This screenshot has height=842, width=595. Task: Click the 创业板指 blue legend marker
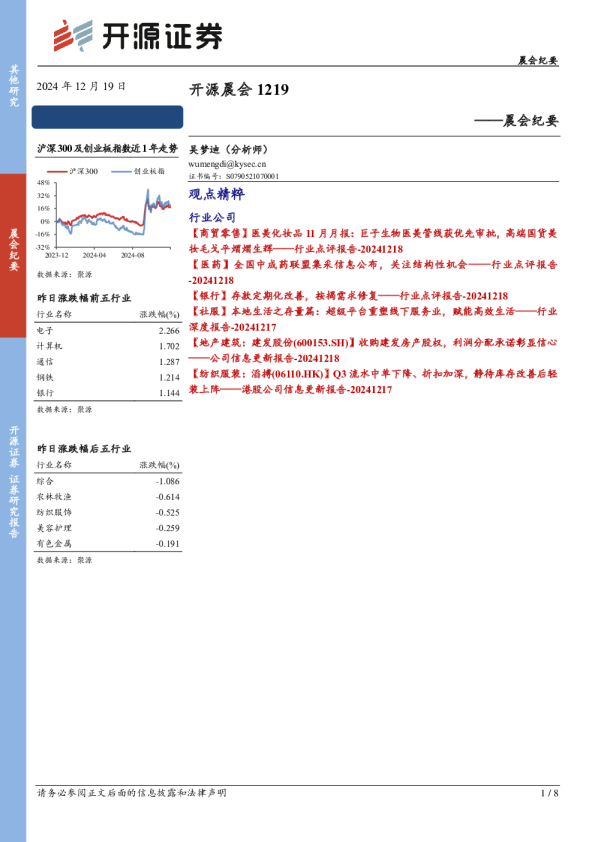coord(121,171)
